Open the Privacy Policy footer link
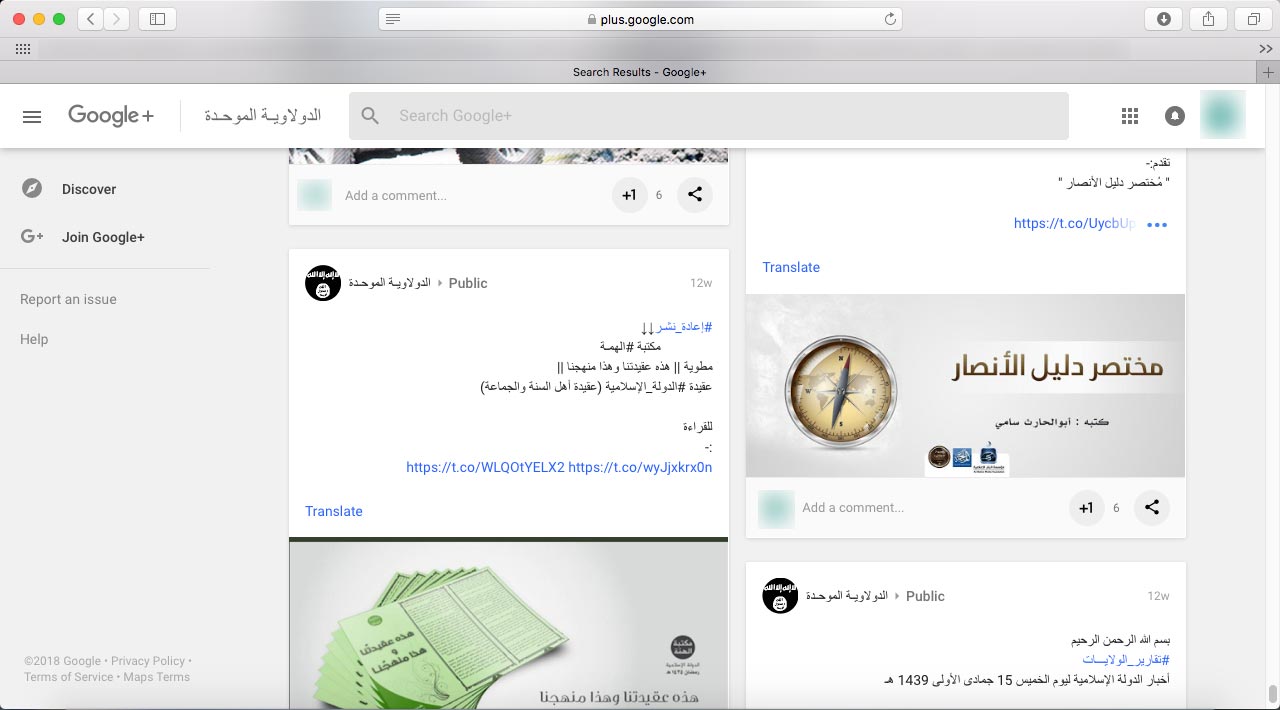Screen dimensions: 1280x710 click(148, 661)
